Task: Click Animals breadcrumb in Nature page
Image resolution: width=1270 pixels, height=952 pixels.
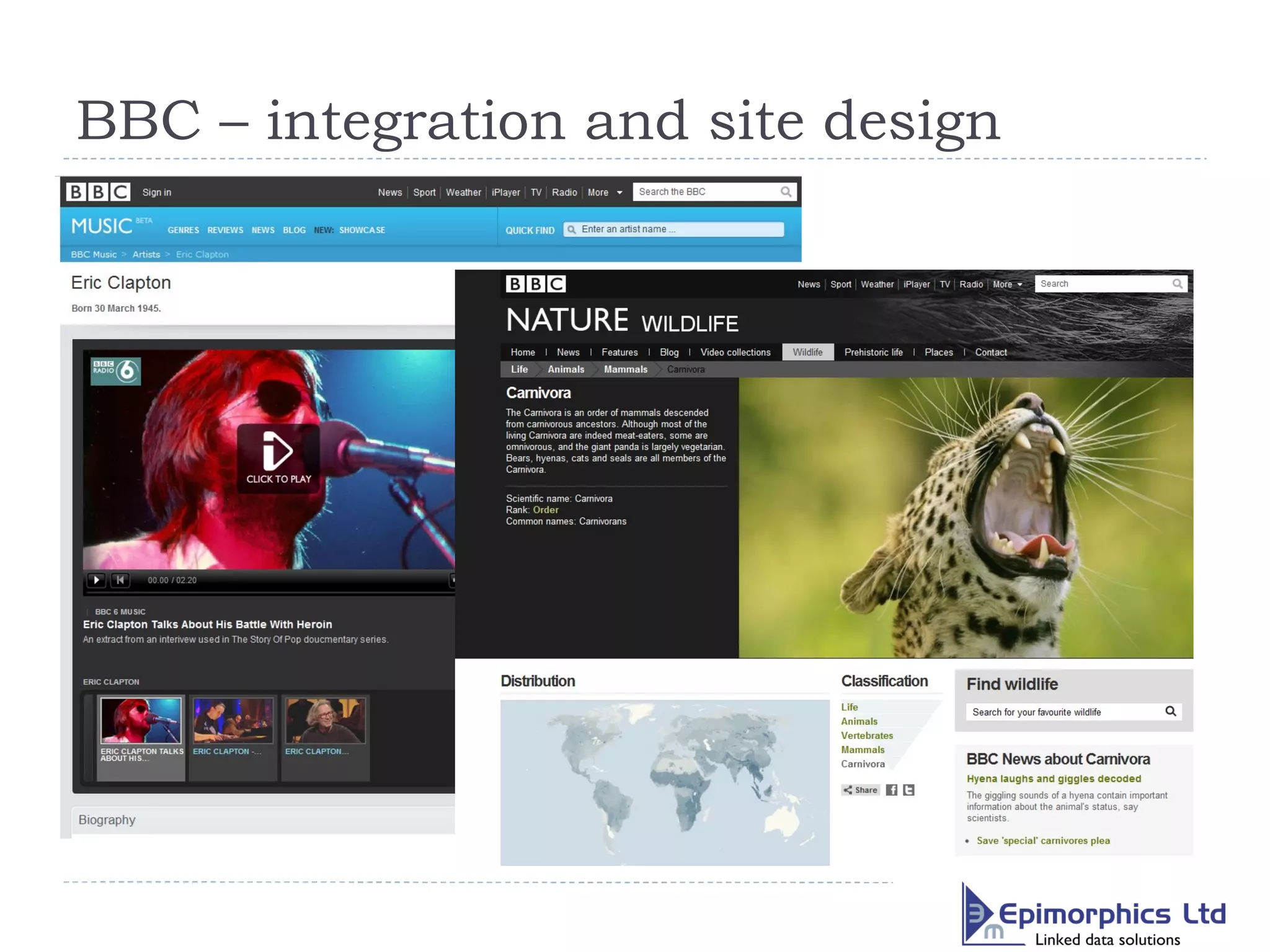Action: (x=566, y=369)
